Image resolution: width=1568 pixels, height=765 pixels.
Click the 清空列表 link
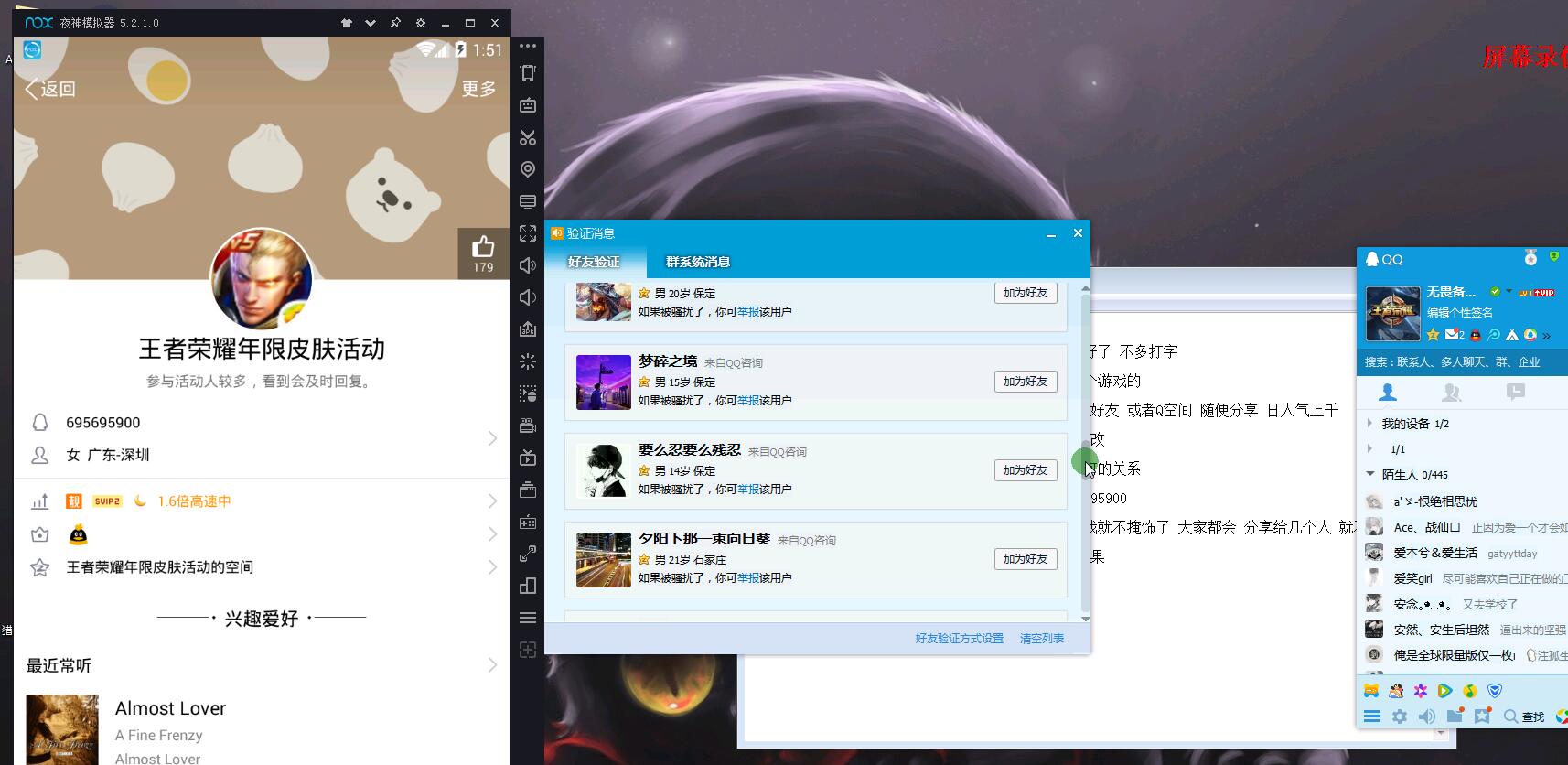coord(1041,639)
